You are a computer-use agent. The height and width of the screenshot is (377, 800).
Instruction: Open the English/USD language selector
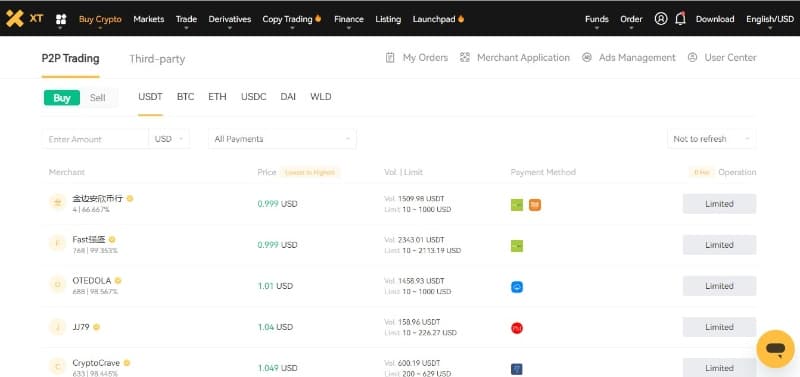point(770,19)
